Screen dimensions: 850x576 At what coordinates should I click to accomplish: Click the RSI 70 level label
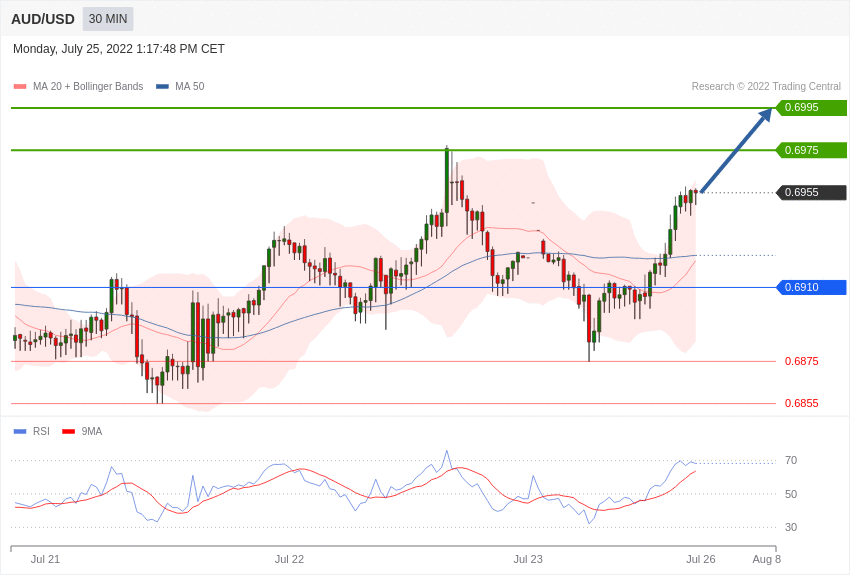click(791, 461)
